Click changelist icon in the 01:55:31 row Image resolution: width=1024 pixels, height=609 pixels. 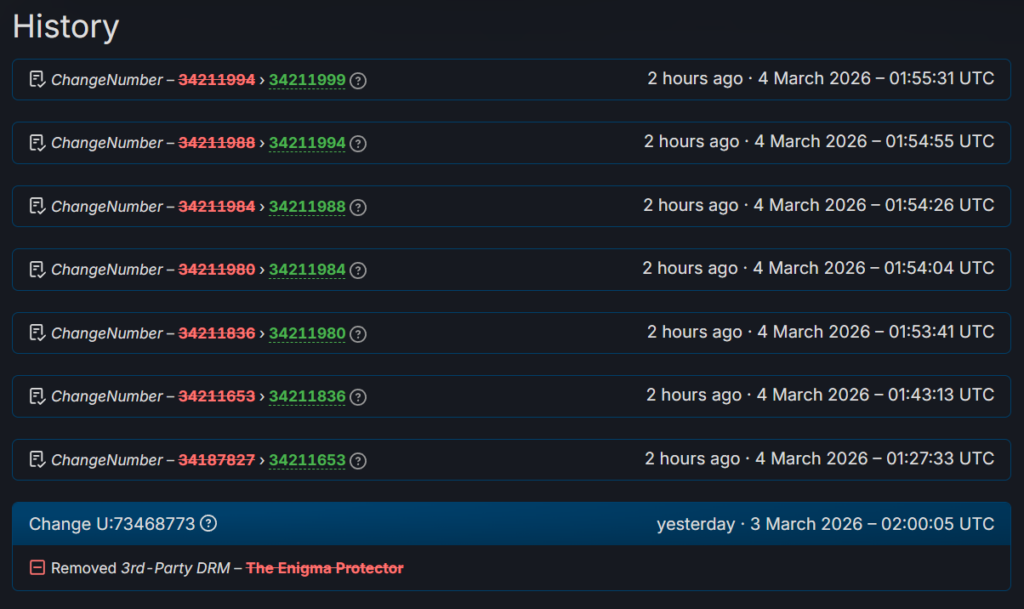pos(38,80)
